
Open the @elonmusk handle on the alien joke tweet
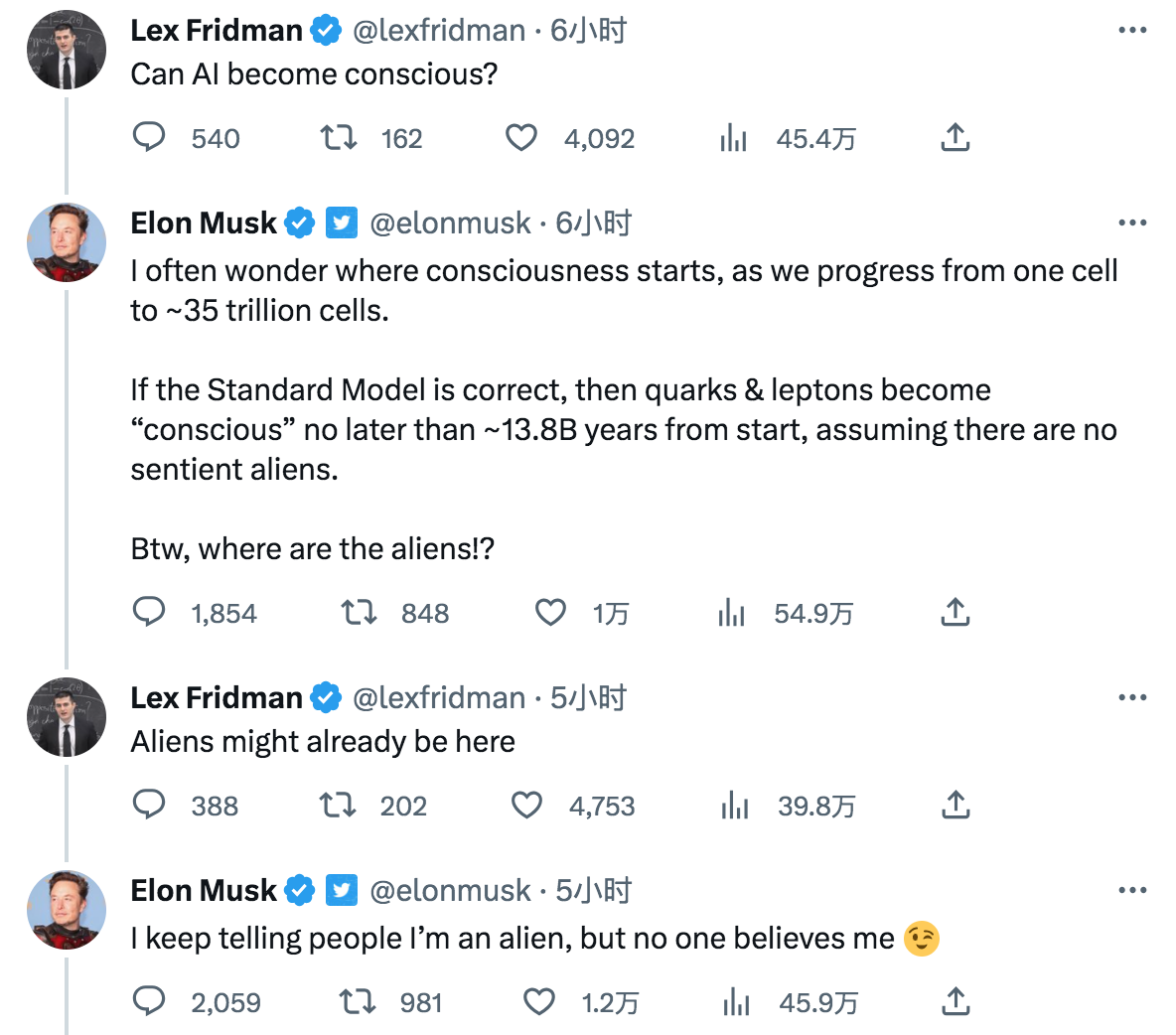coord(450,891)
